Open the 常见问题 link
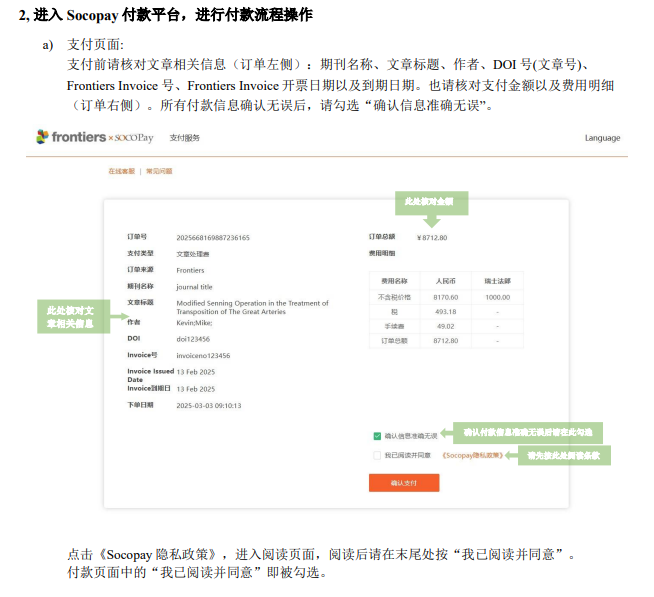 coord(159,171)
